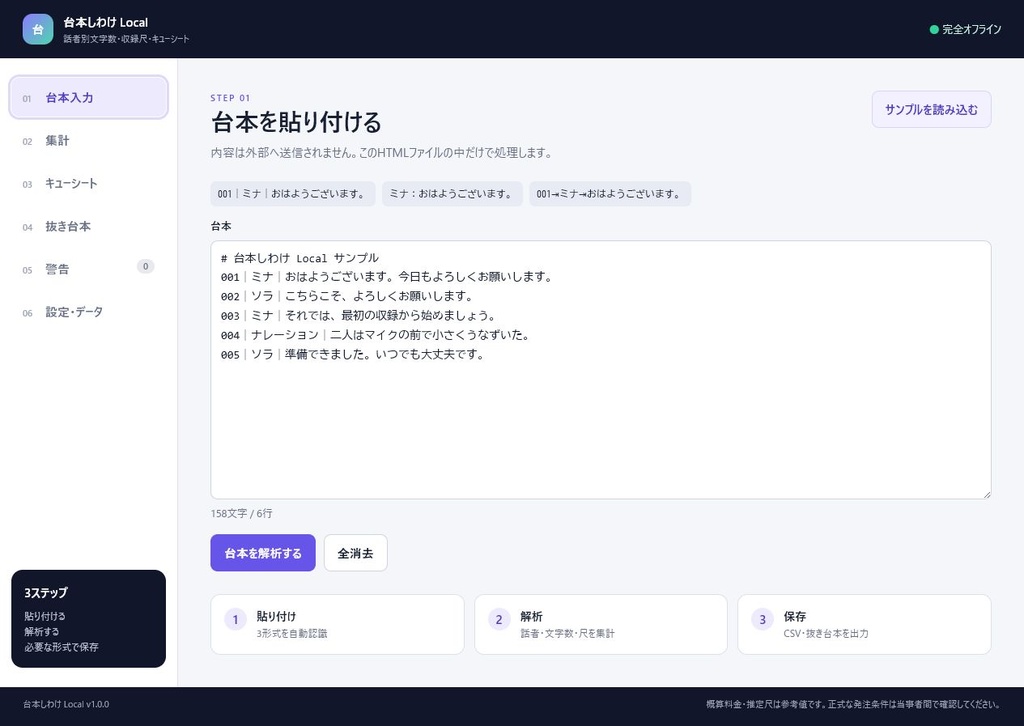Click the format chip ミナ：おはようございます。
1024x726 pixels.
pyautogui.click(x=452, y=194)
